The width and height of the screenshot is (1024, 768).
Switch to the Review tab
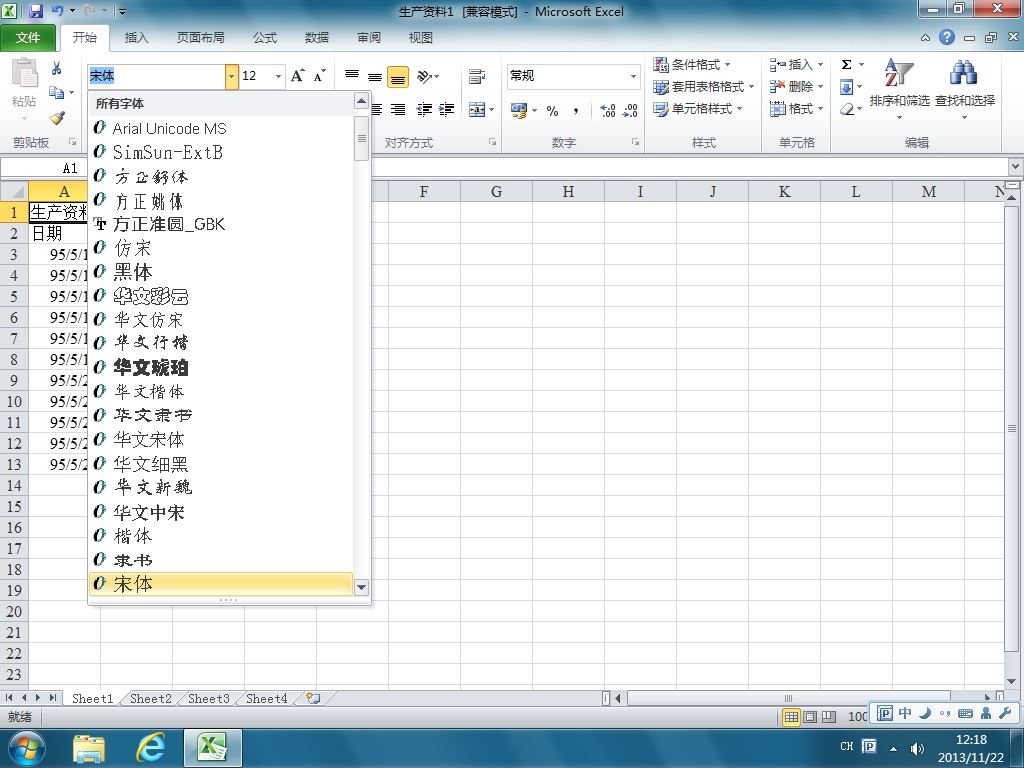coord(369,38)
